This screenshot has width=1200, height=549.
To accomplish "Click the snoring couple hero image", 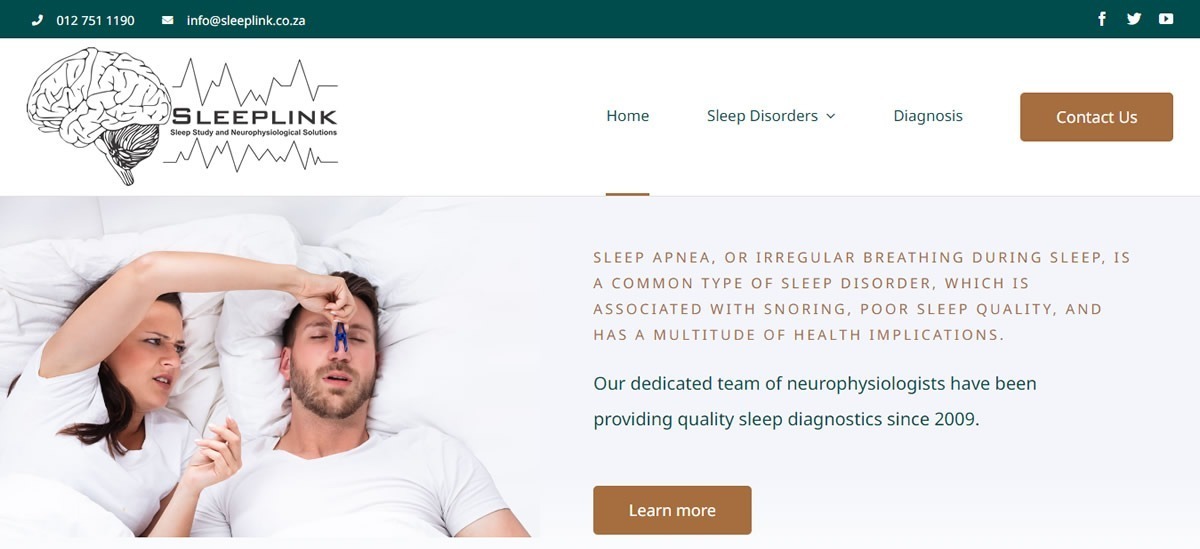I will coord(270,367).
